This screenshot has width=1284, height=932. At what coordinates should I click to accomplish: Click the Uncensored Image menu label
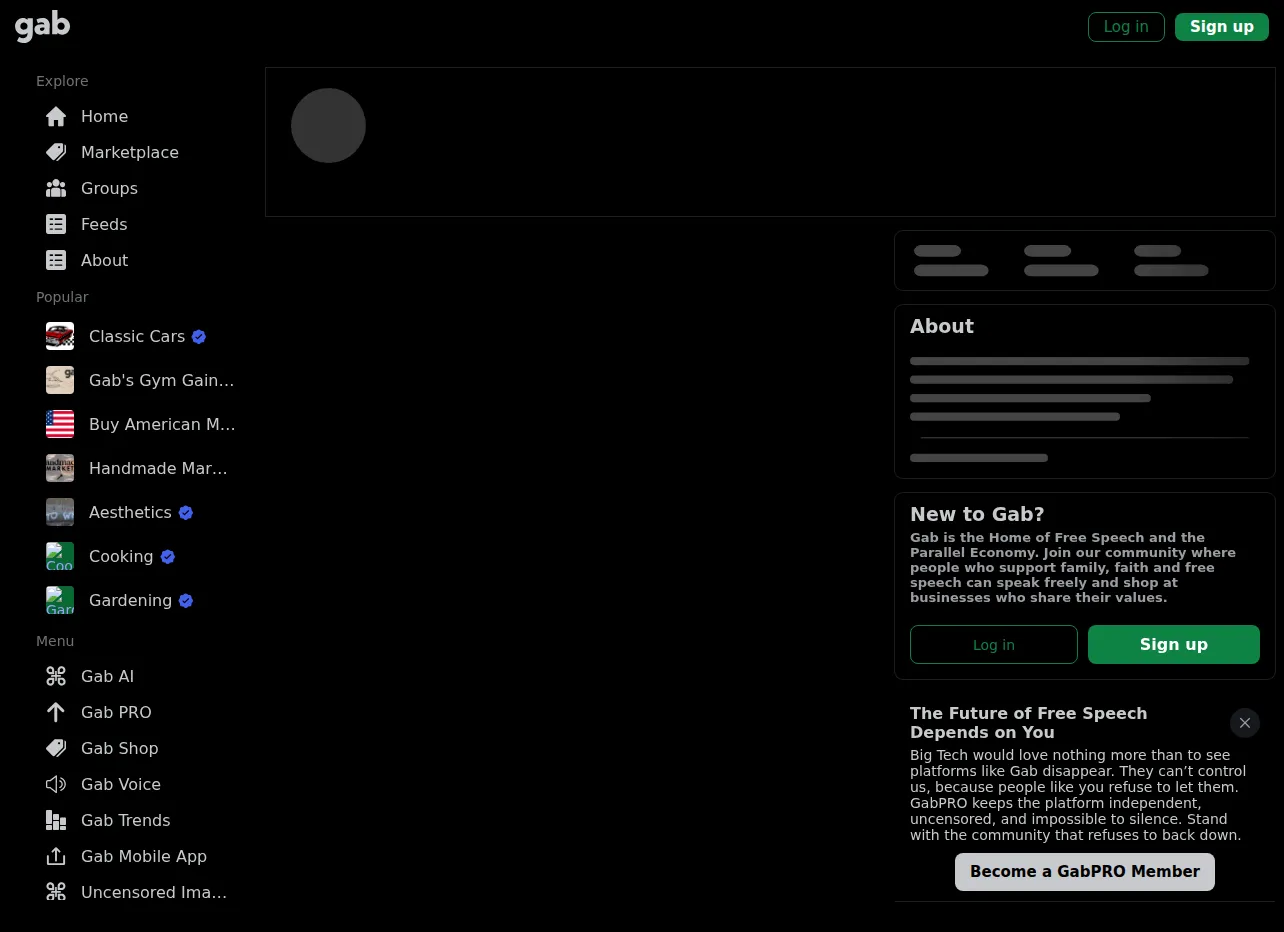click(x=154, y=893)
